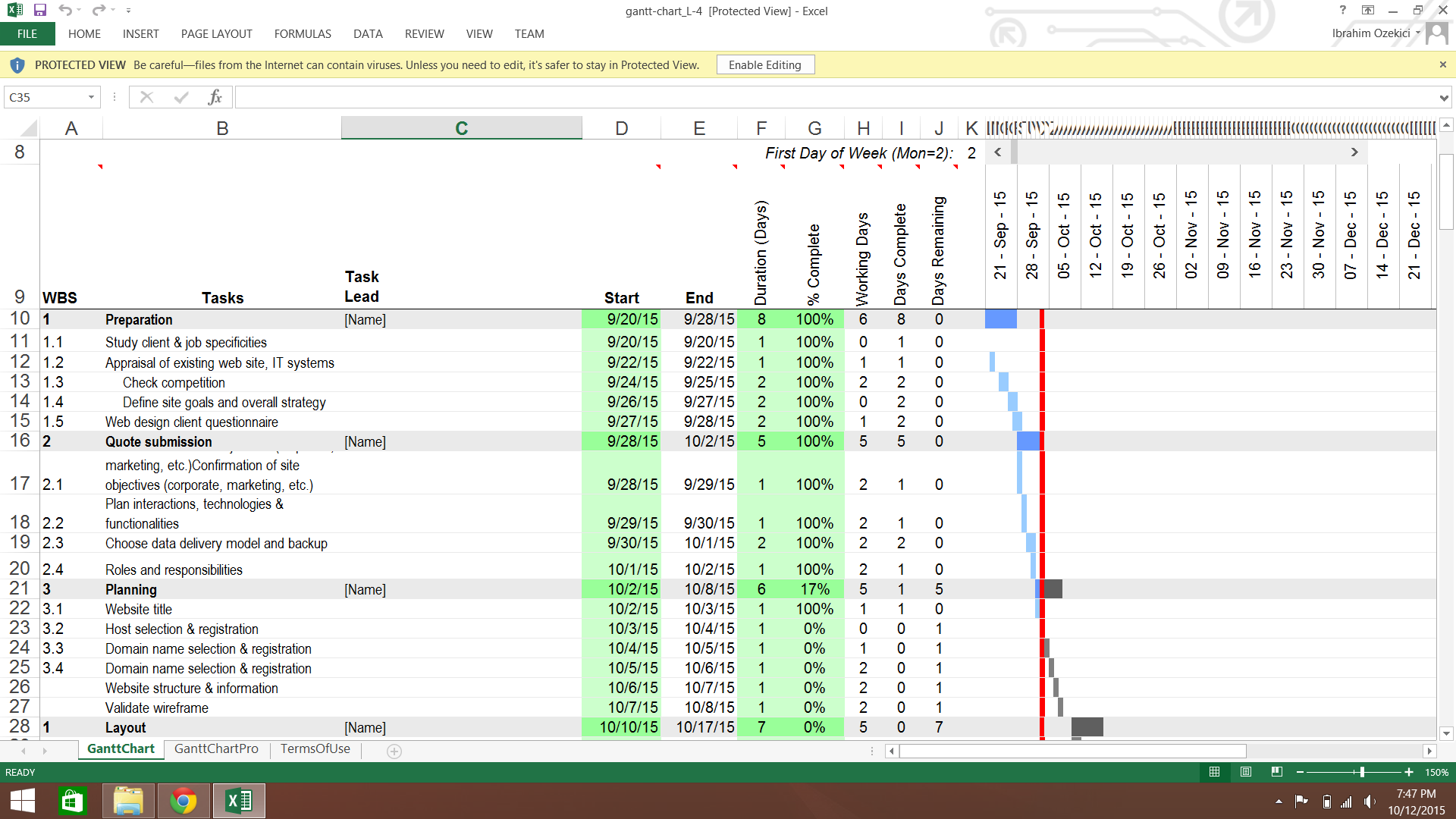Open the Chrome browser from taskbar
The width and height of the screenshot is (1456, 819).
183,801
